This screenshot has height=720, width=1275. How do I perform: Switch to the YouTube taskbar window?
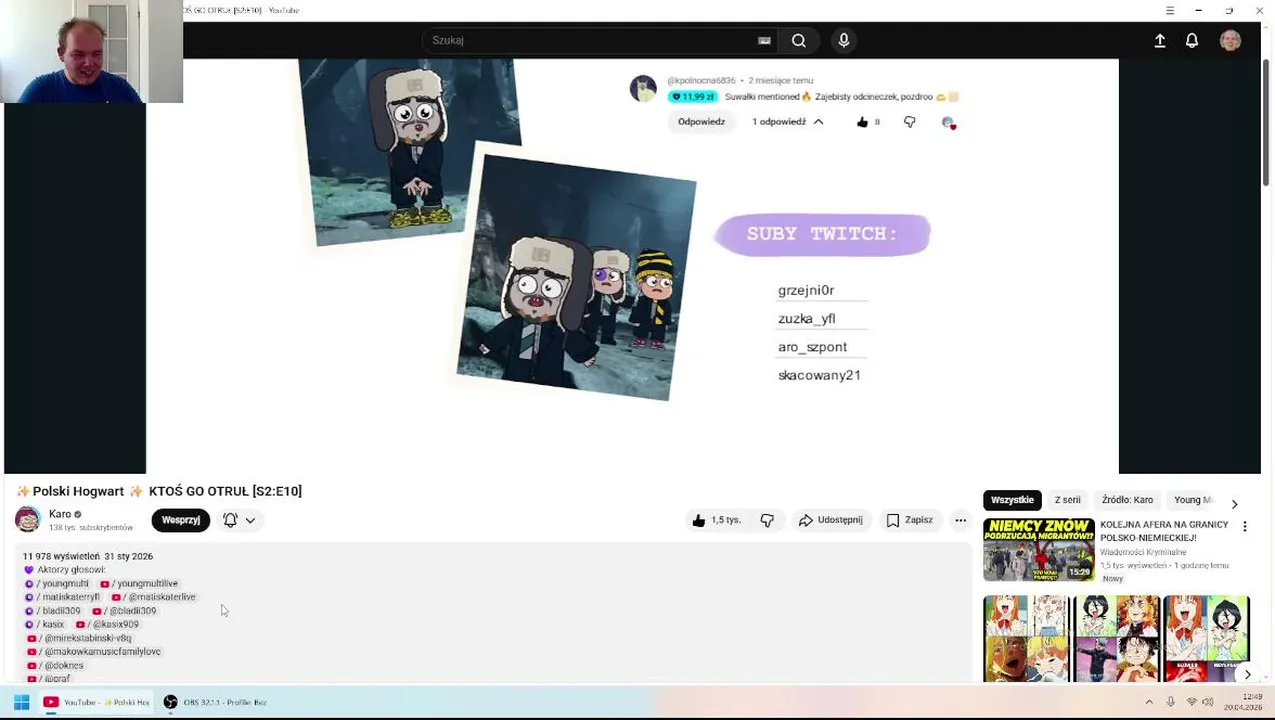click(x=96, y=702)
